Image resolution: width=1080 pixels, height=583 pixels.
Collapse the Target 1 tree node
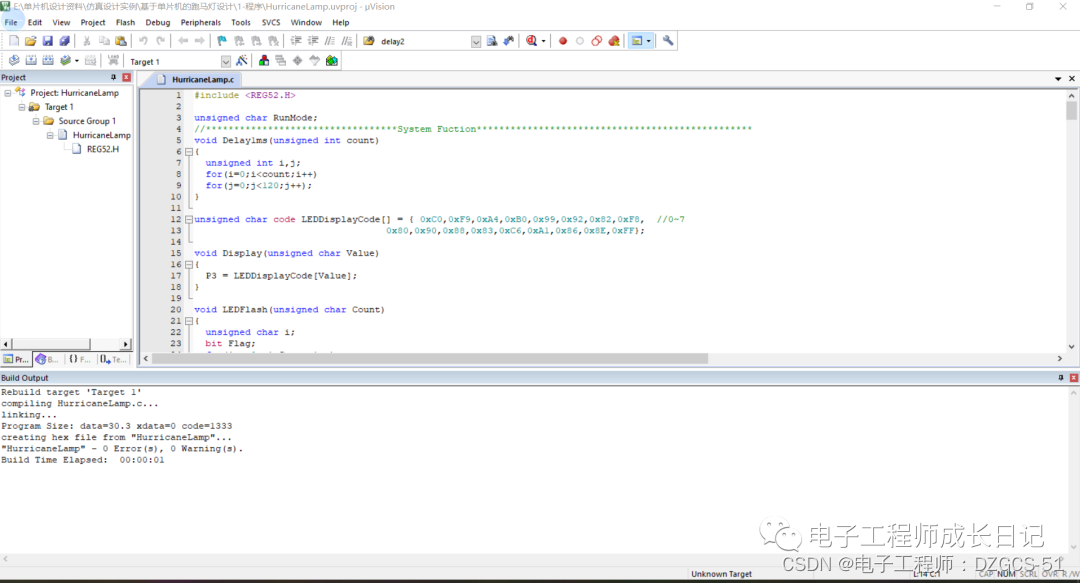22,107
